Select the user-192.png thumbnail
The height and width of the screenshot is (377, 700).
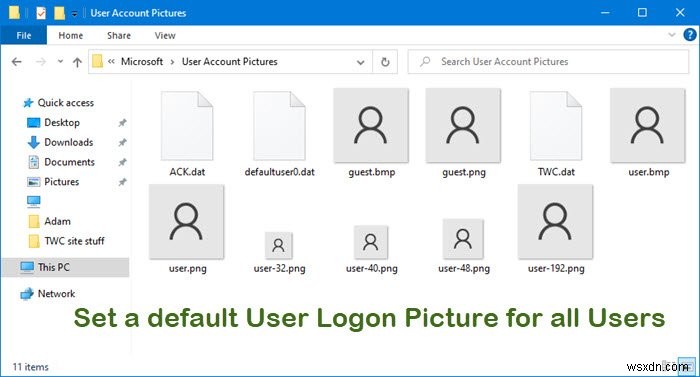tap(555, 222)
